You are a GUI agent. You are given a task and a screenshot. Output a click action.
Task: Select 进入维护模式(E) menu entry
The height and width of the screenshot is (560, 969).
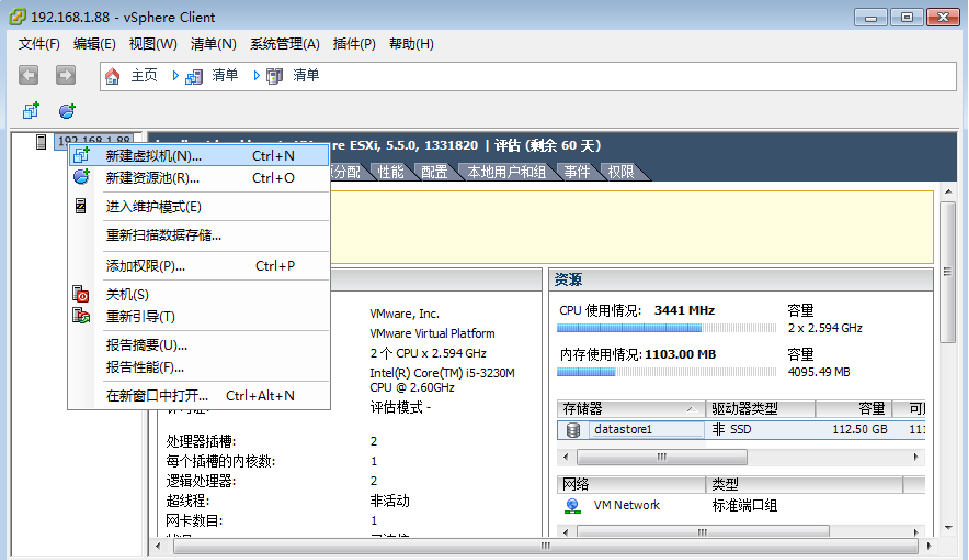tap(199, 206)
